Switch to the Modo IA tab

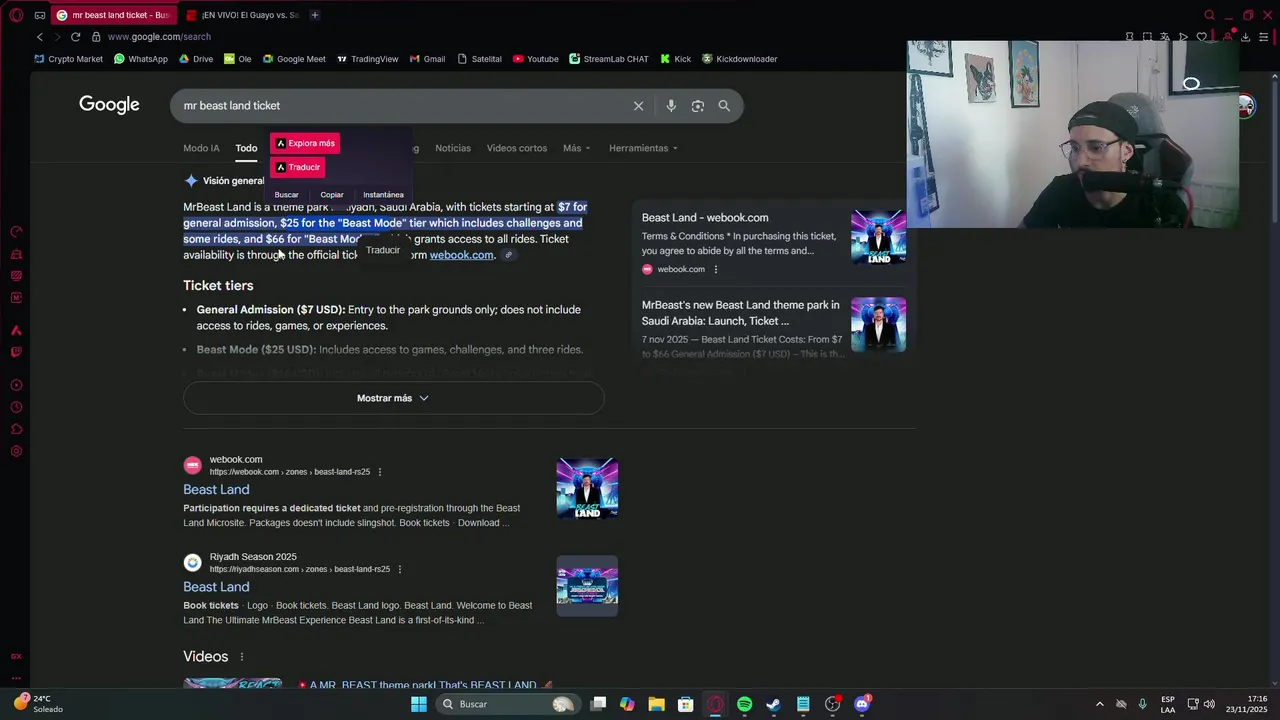coord(201,148)
